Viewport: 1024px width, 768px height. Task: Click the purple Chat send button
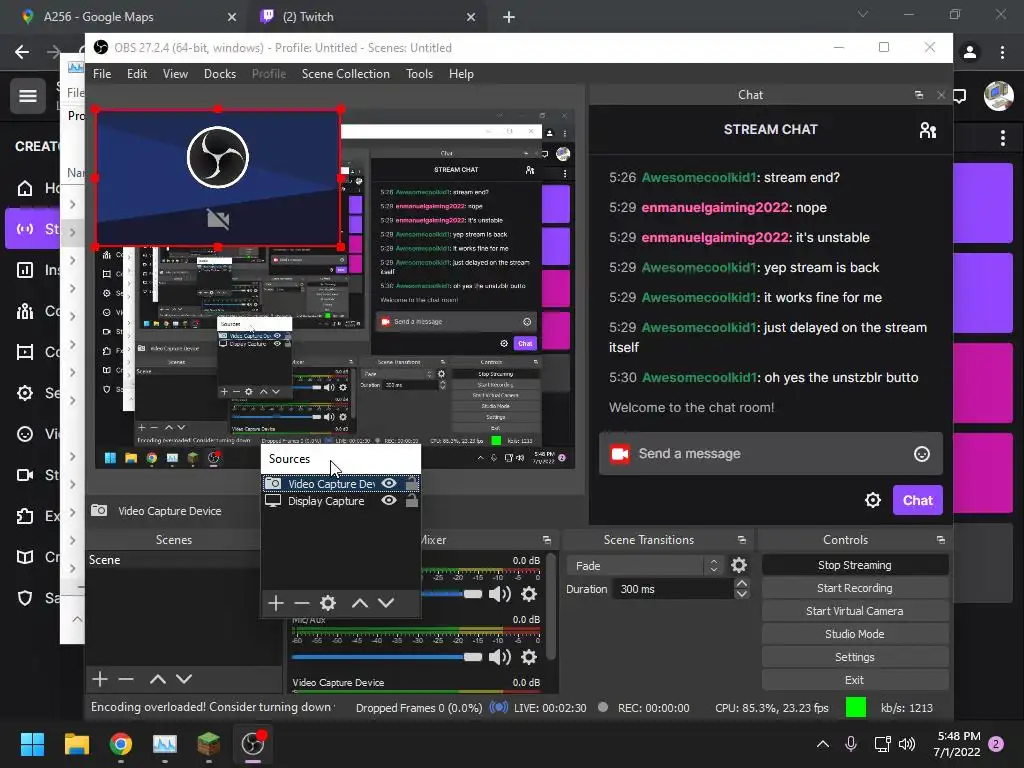[918, 500]
